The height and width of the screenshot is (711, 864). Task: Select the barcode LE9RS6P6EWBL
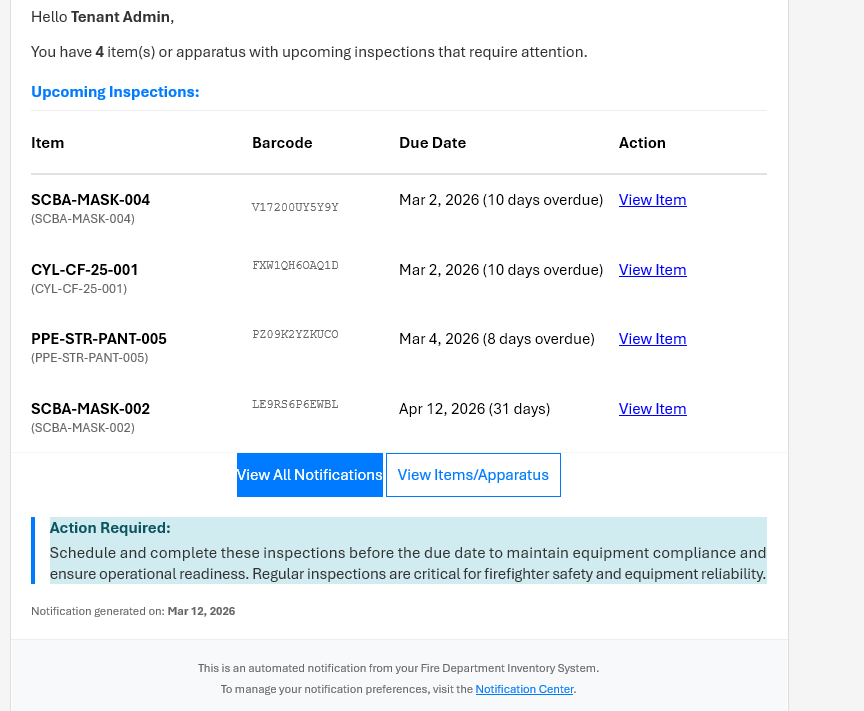[x=295, y=404]
